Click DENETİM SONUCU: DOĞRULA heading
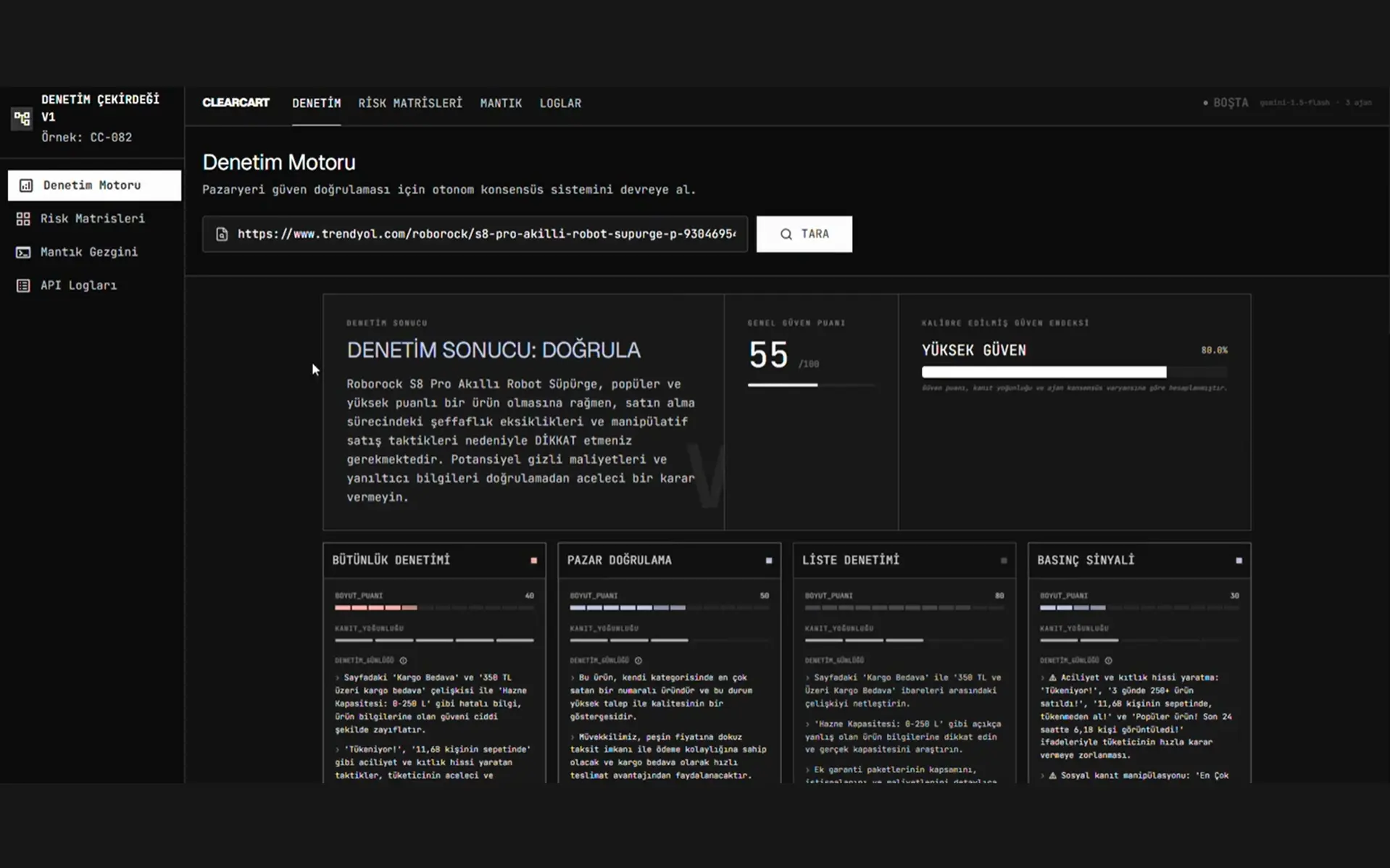Screen dimensions: 1390x868 click(494, 350)
